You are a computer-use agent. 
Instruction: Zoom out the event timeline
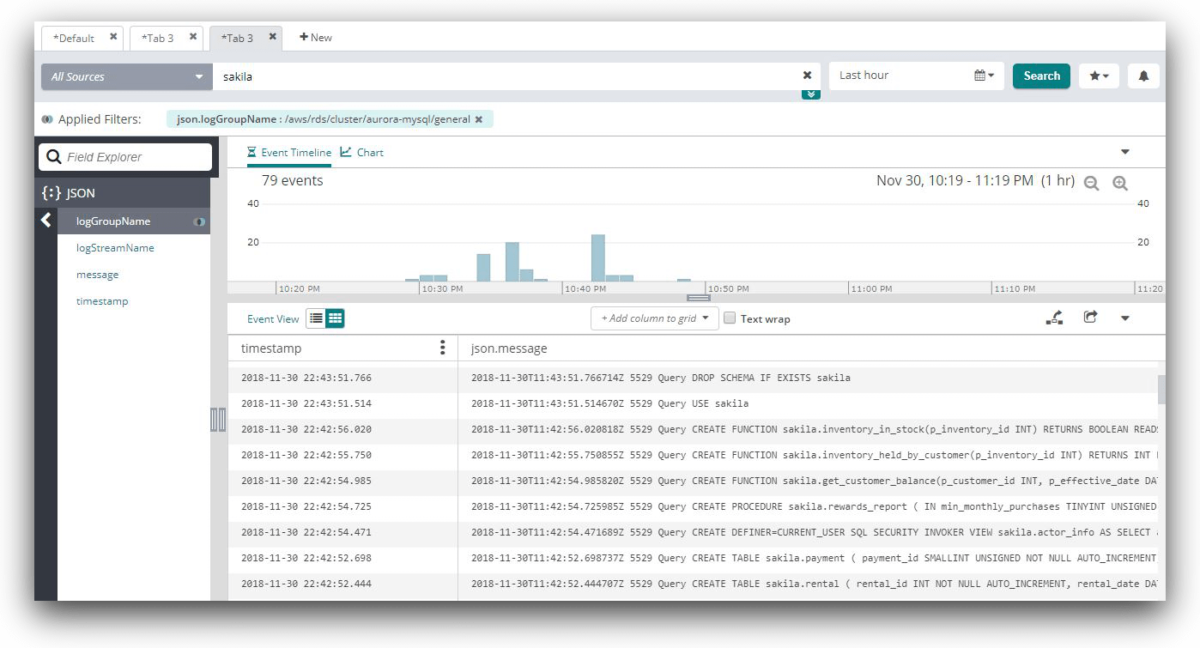point(1091,183)
